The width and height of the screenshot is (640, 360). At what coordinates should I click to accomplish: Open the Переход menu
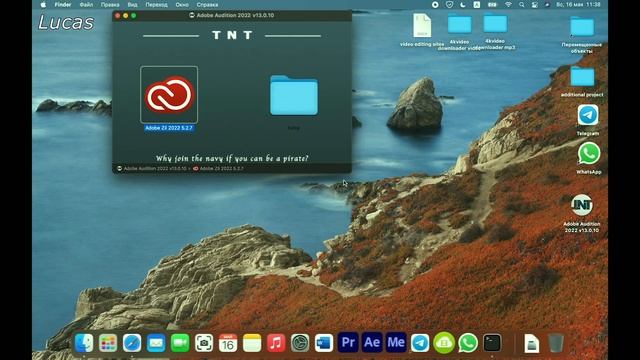(x=156, y=5)
